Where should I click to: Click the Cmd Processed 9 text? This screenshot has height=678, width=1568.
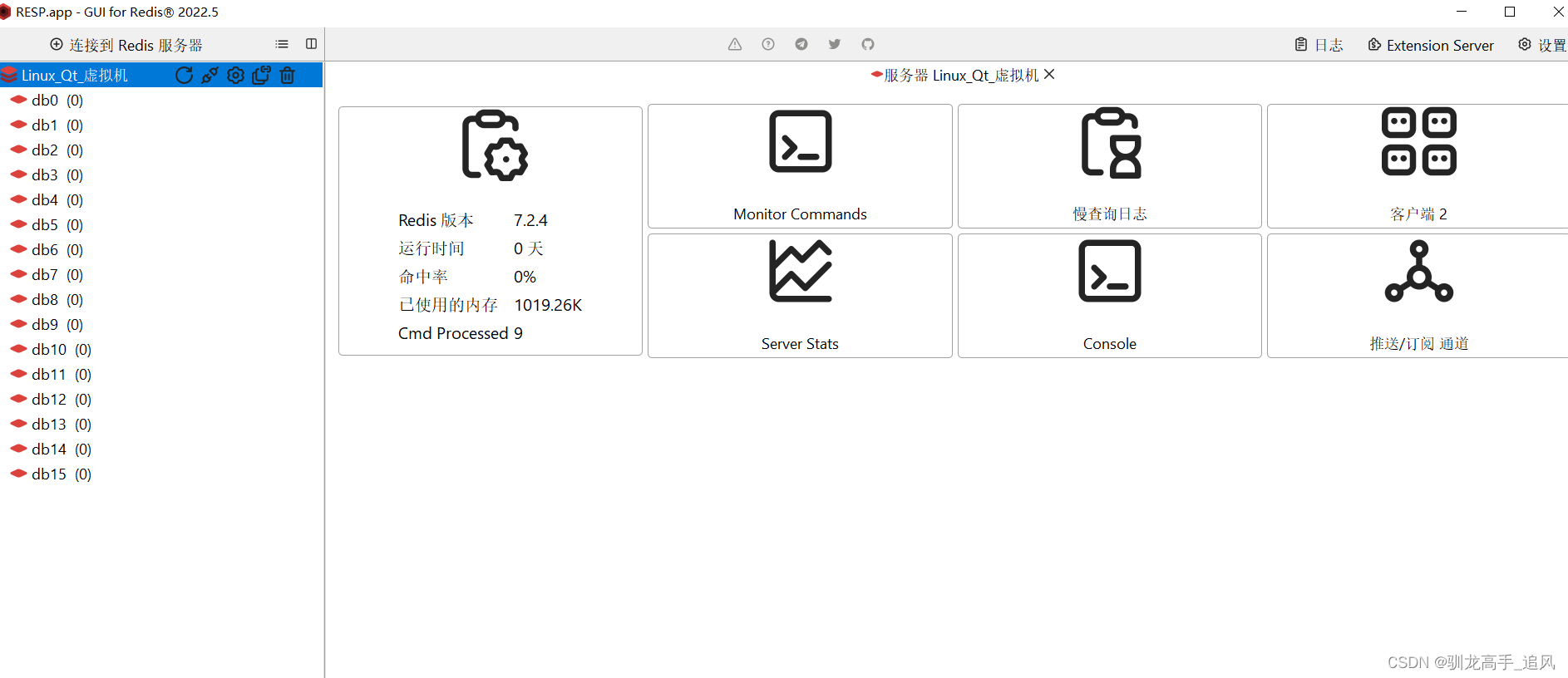coord(461,333)
